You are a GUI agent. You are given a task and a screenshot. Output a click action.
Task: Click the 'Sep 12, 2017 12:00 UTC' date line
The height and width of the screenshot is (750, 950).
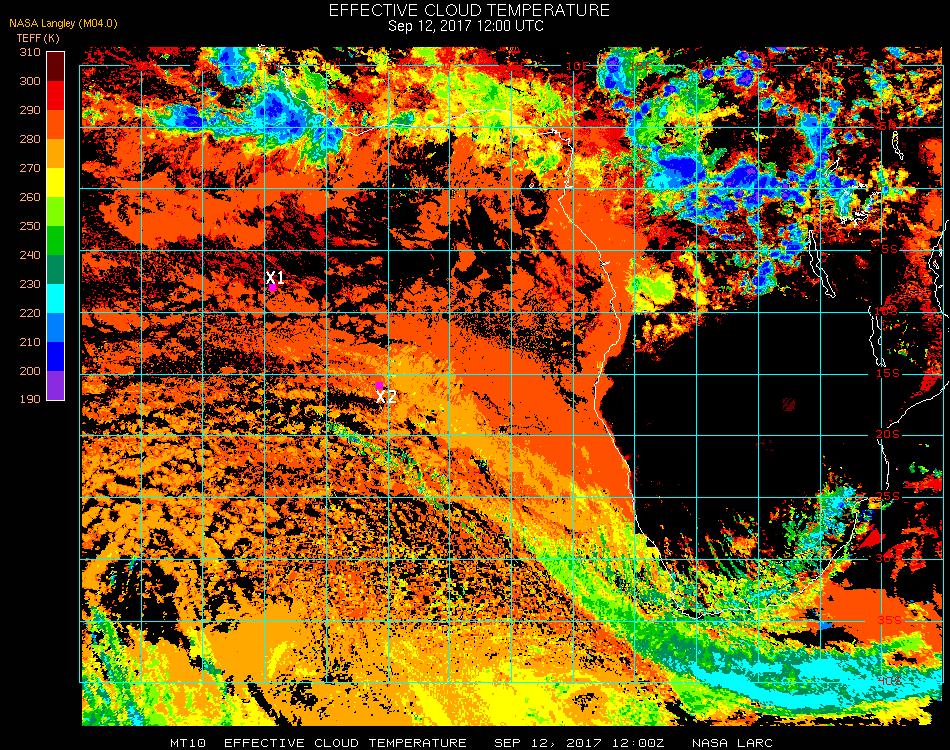(x=466, y=26)
